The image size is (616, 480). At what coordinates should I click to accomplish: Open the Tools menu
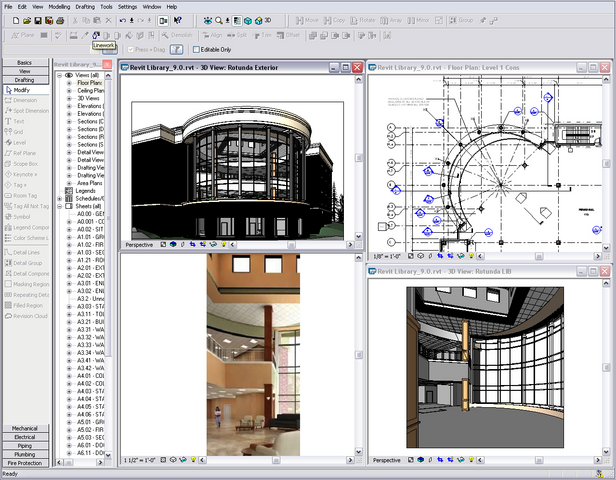pos(106,7)
